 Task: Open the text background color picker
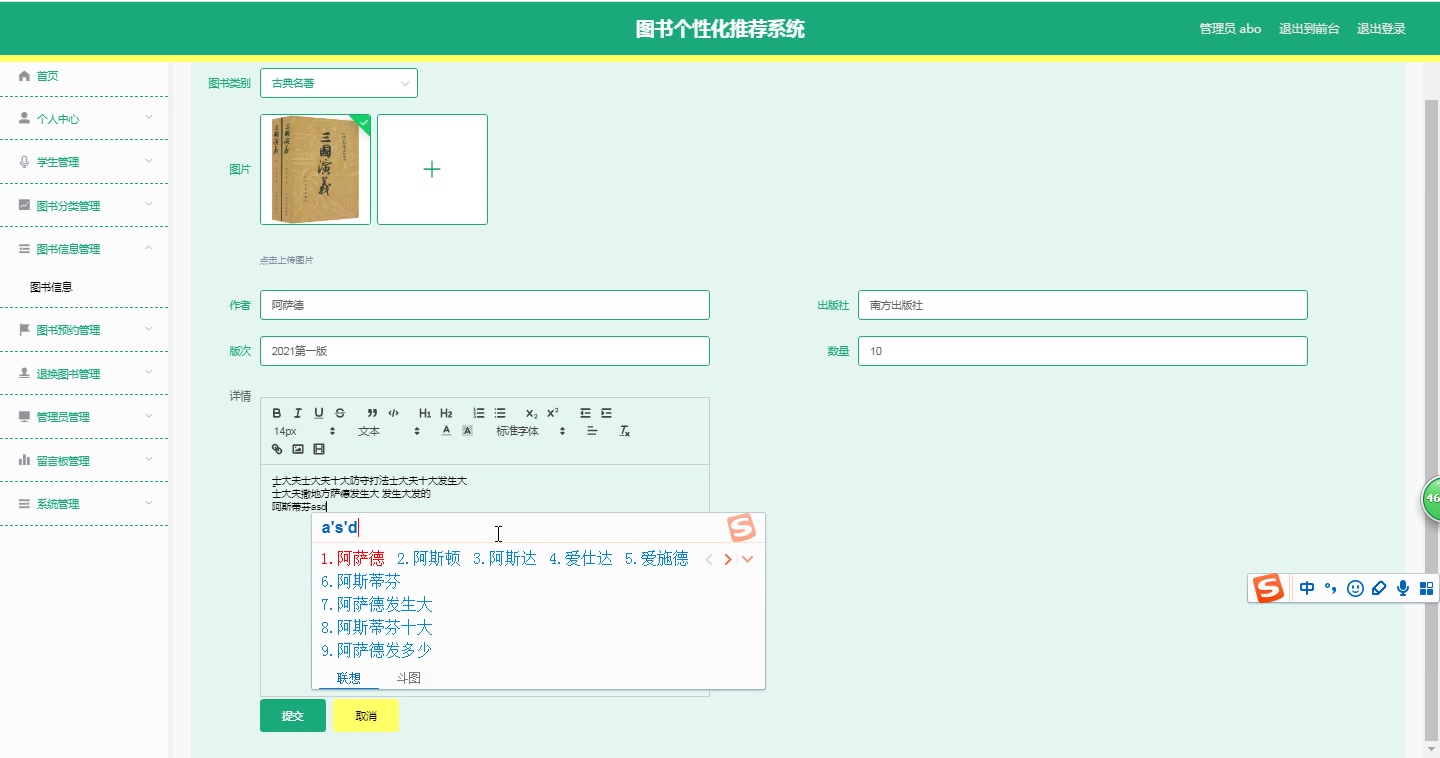tap(467, 431)
